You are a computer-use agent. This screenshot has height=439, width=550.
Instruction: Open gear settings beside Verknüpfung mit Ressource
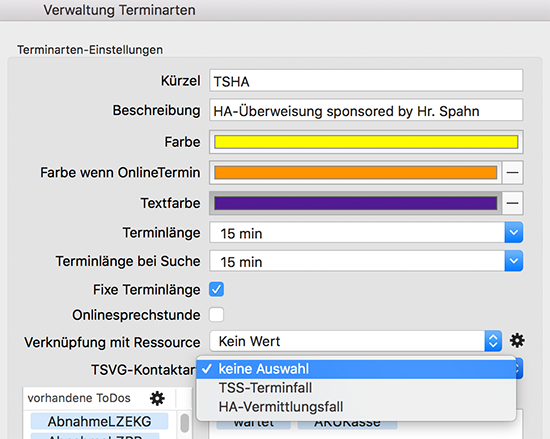pyautogui.click(x=517, y=340)
